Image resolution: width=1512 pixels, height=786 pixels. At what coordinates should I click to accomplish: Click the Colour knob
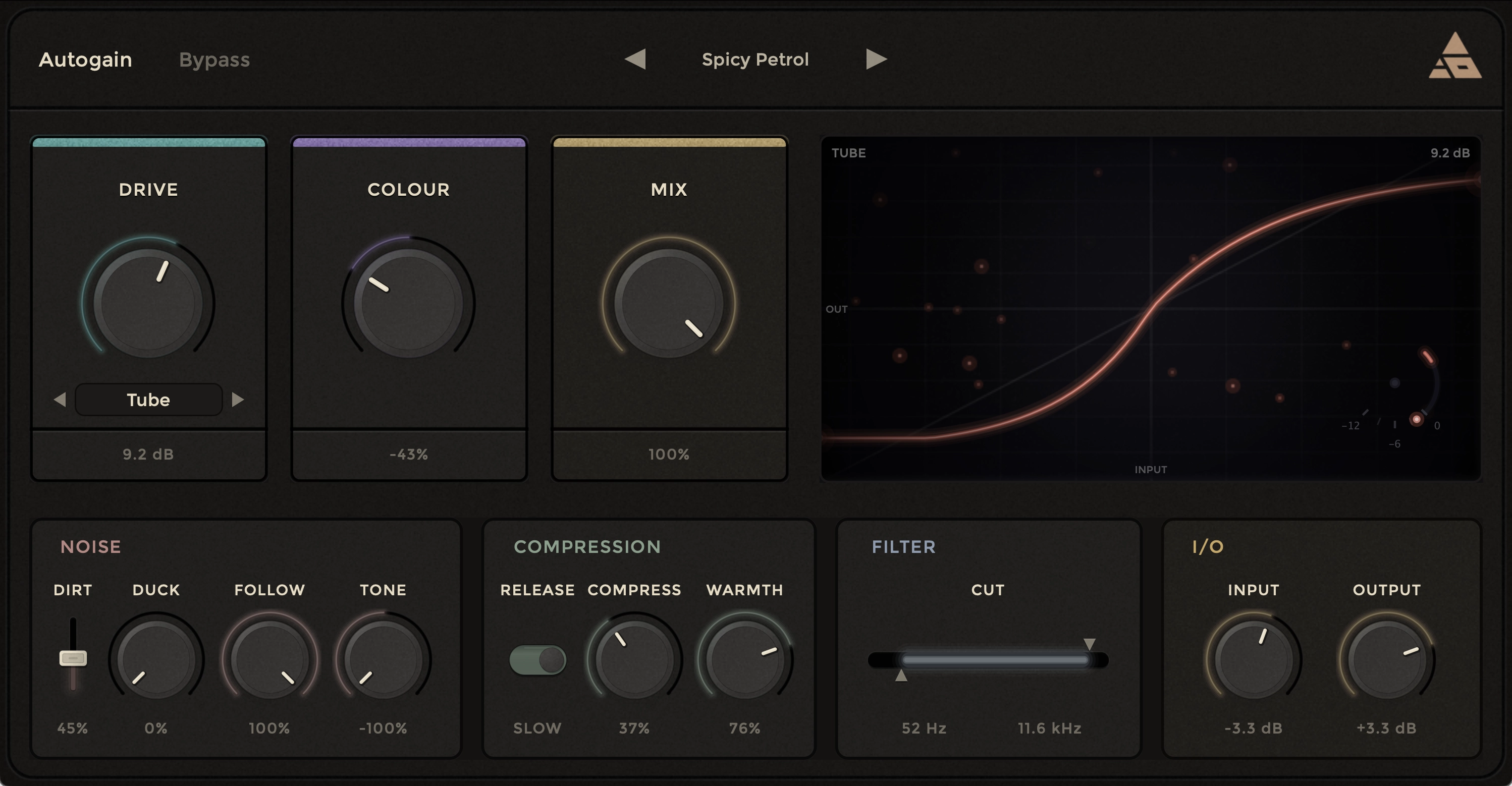tap(408, 303)
